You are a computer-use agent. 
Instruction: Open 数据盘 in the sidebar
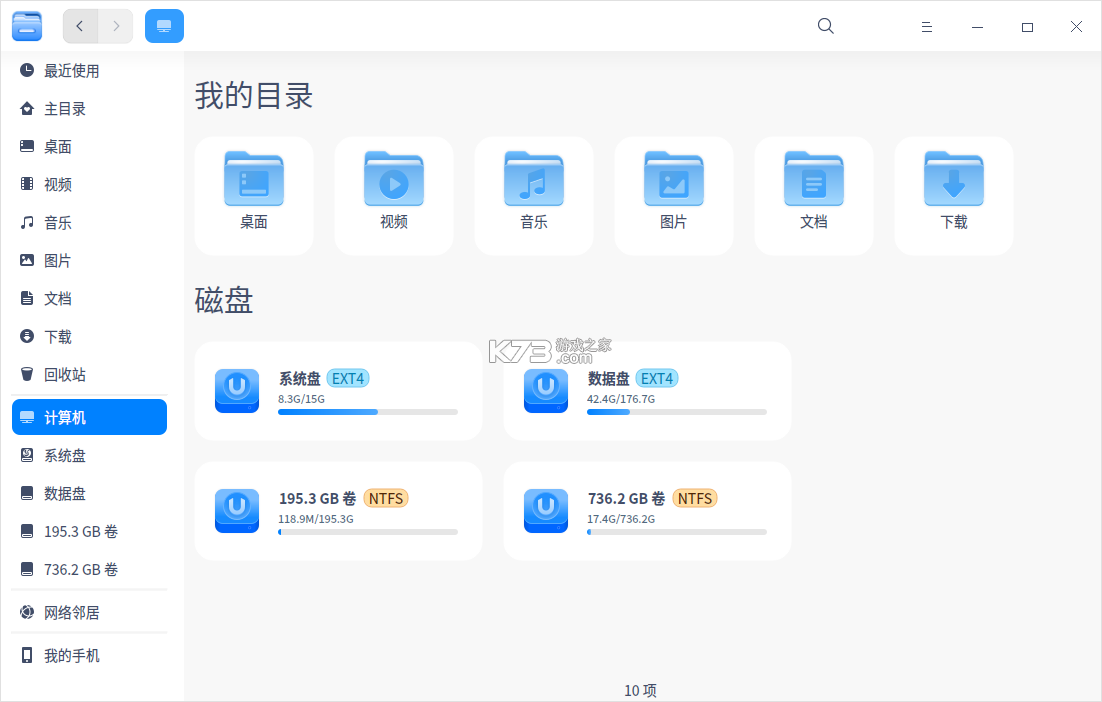[x=89, y=493]
